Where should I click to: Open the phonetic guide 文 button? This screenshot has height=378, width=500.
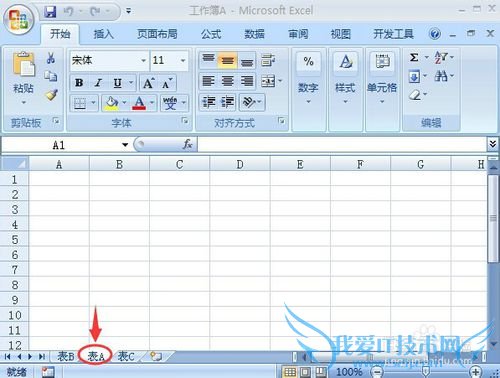(170, 103)
